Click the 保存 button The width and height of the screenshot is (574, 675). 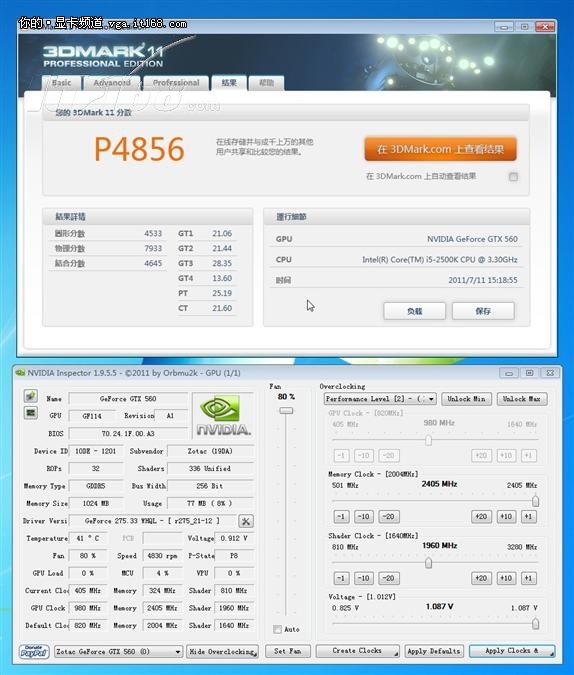pos(483,311)
